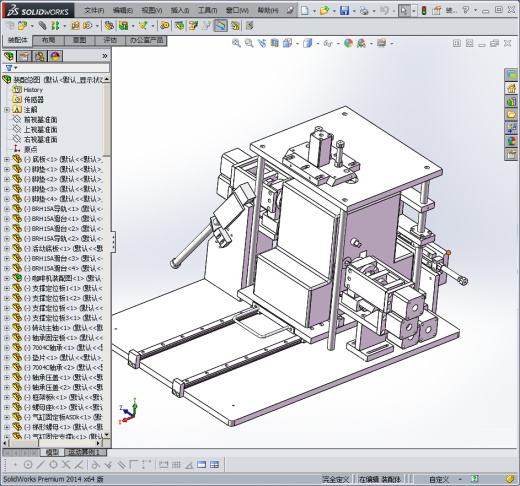This screenshot has width=520, height=486.
Task: Click the New document icon
Action: pos(304,11)
